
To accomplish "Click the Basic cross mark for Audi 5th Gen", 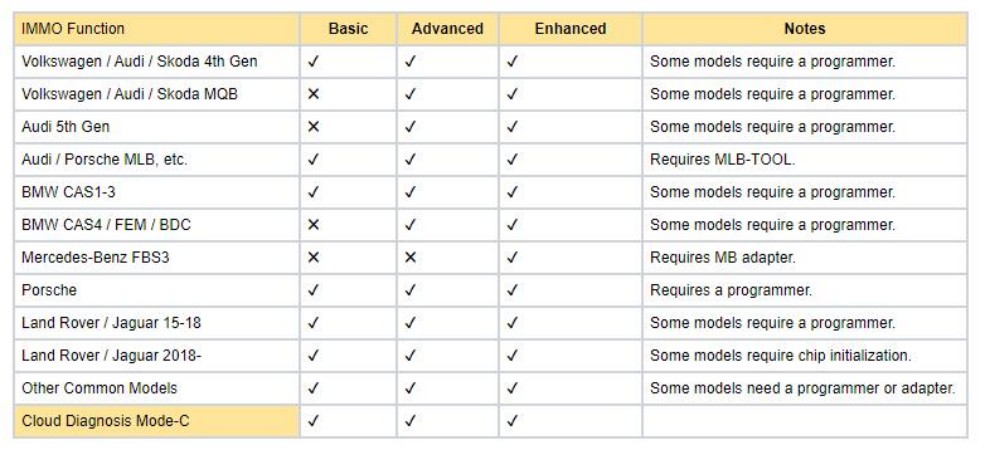I will click(313, 127).
